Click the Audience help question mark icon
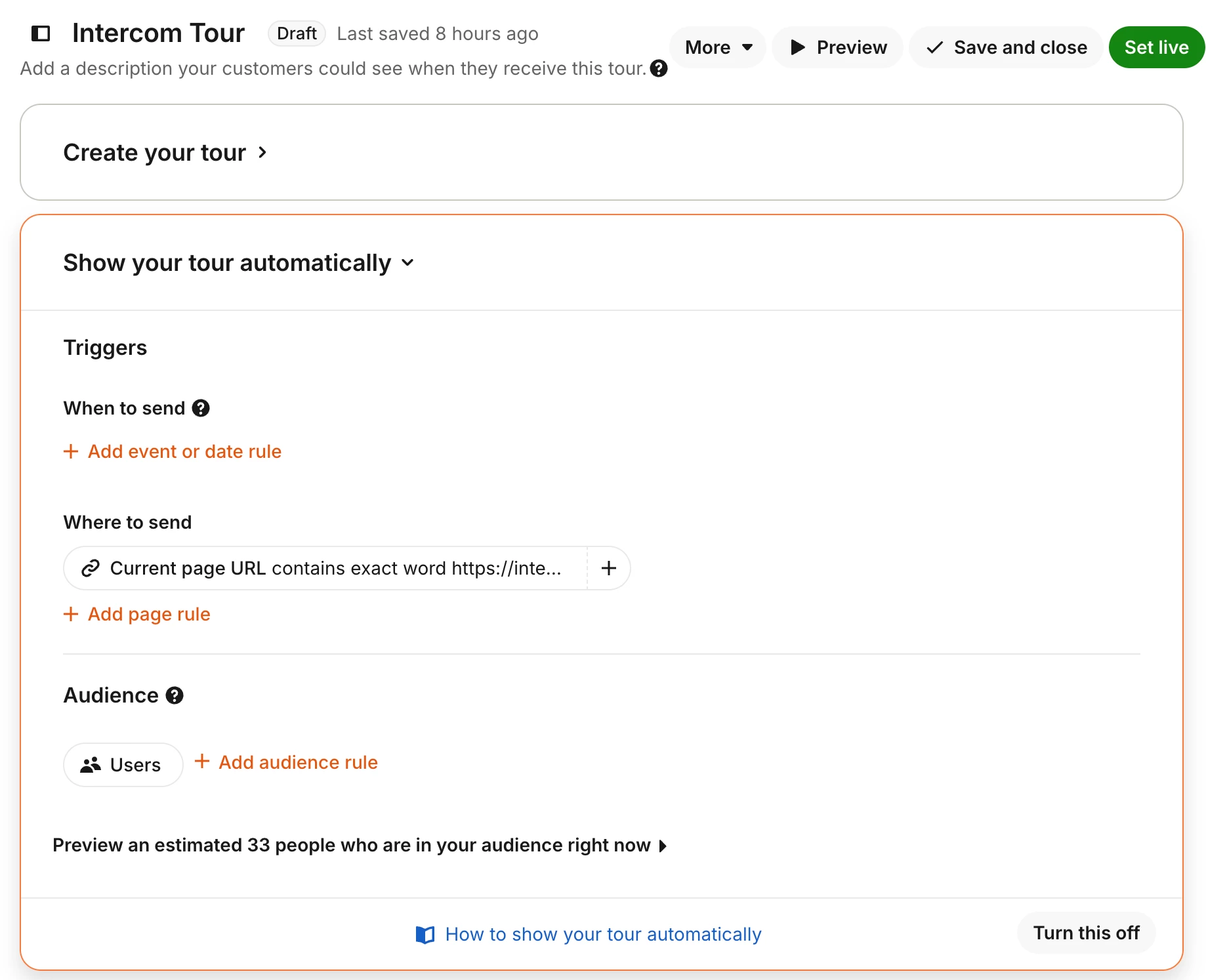This screenshot has height=980, width=1206. click(175, 695)
